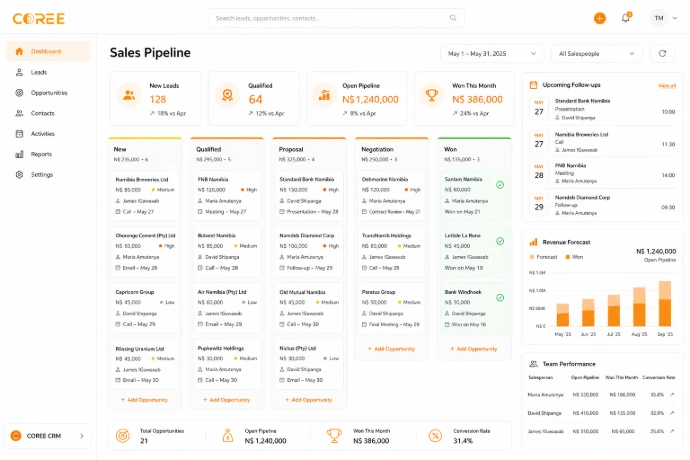Open the Capricorn Group card

point(145,308)
